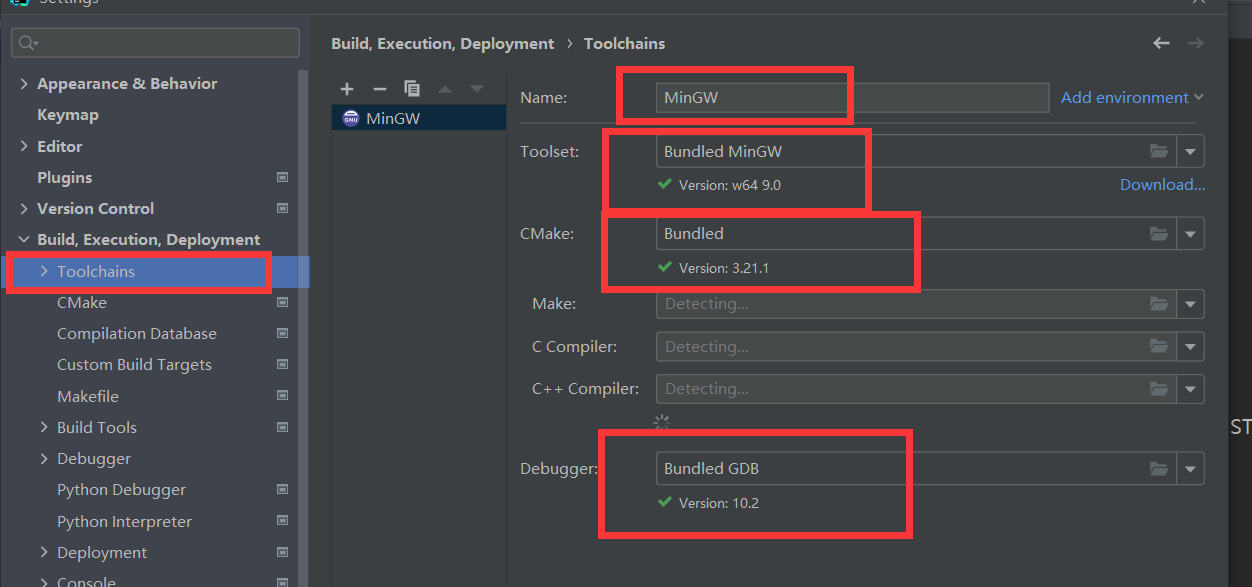The width and height of the screenshot is (1252, 587).
Task: Open the C++ Compiler dropdown arrow
Action: 1190,389
